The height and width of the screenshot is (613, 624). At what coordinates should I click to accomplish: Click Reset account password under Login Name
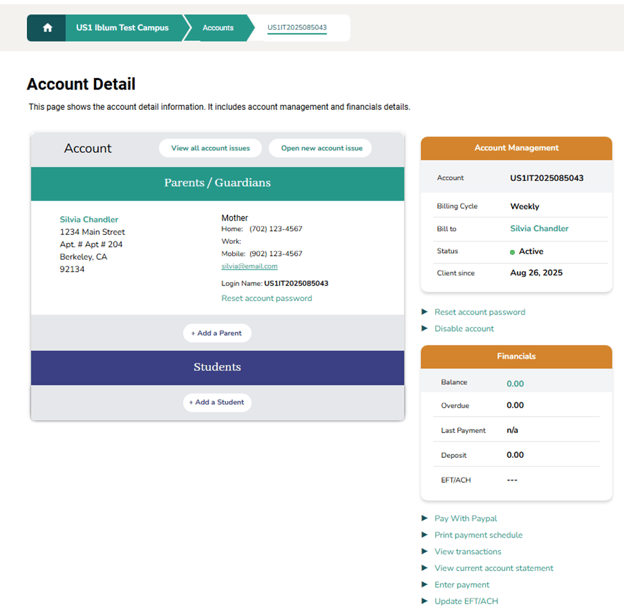(x=266, y=298)
